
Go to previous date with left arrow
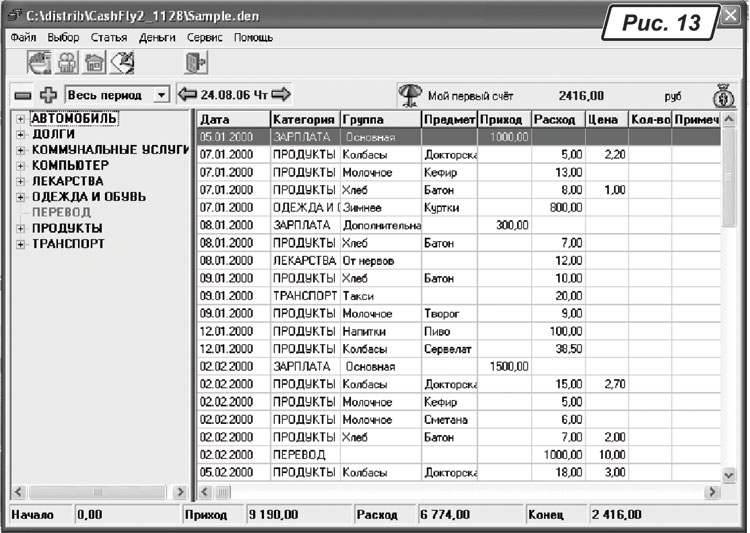point(187,95)
